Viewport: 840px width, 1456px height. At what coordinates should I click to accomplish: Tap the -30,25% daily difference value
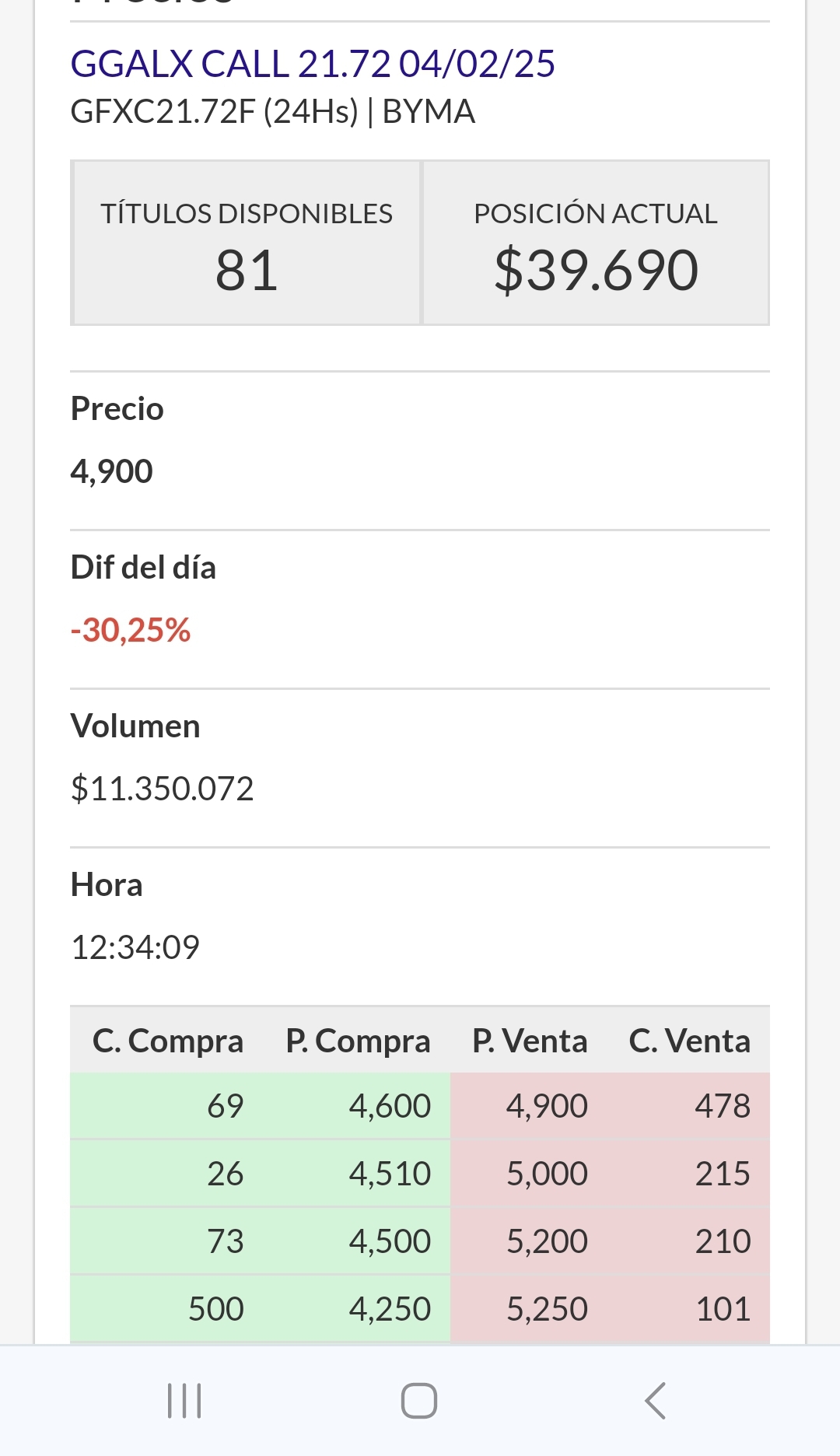pos(131,630)
